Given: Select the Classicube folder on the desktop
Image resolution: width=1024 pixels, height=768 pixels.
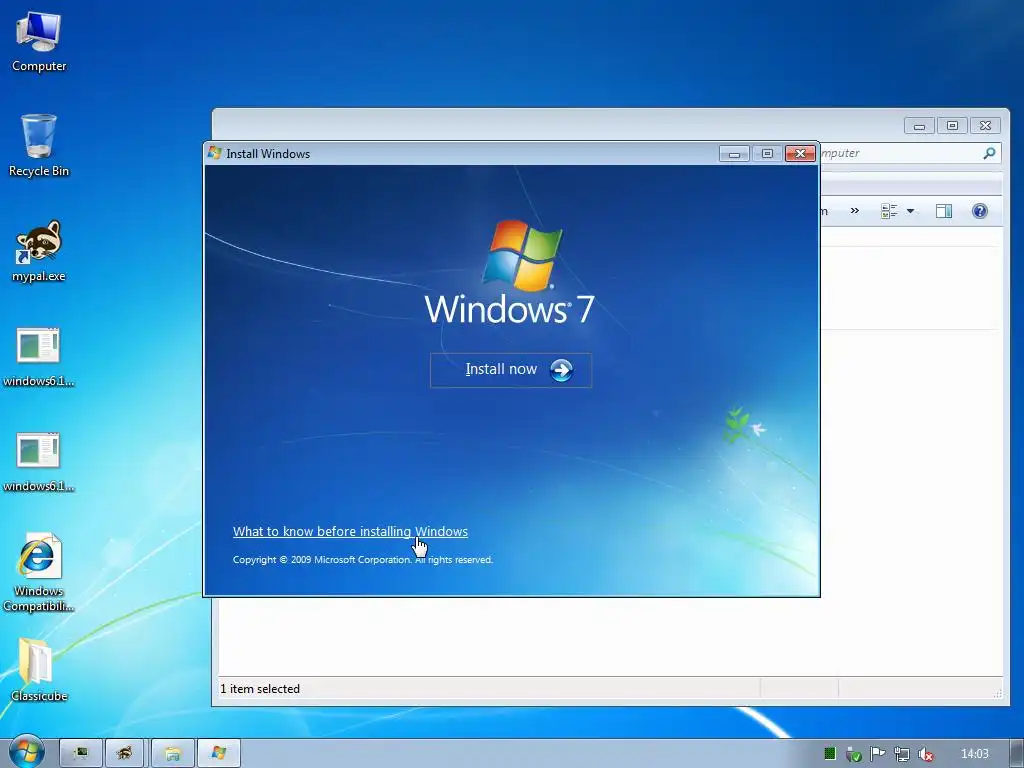Looking at the screenshot, I should (39, 671).
